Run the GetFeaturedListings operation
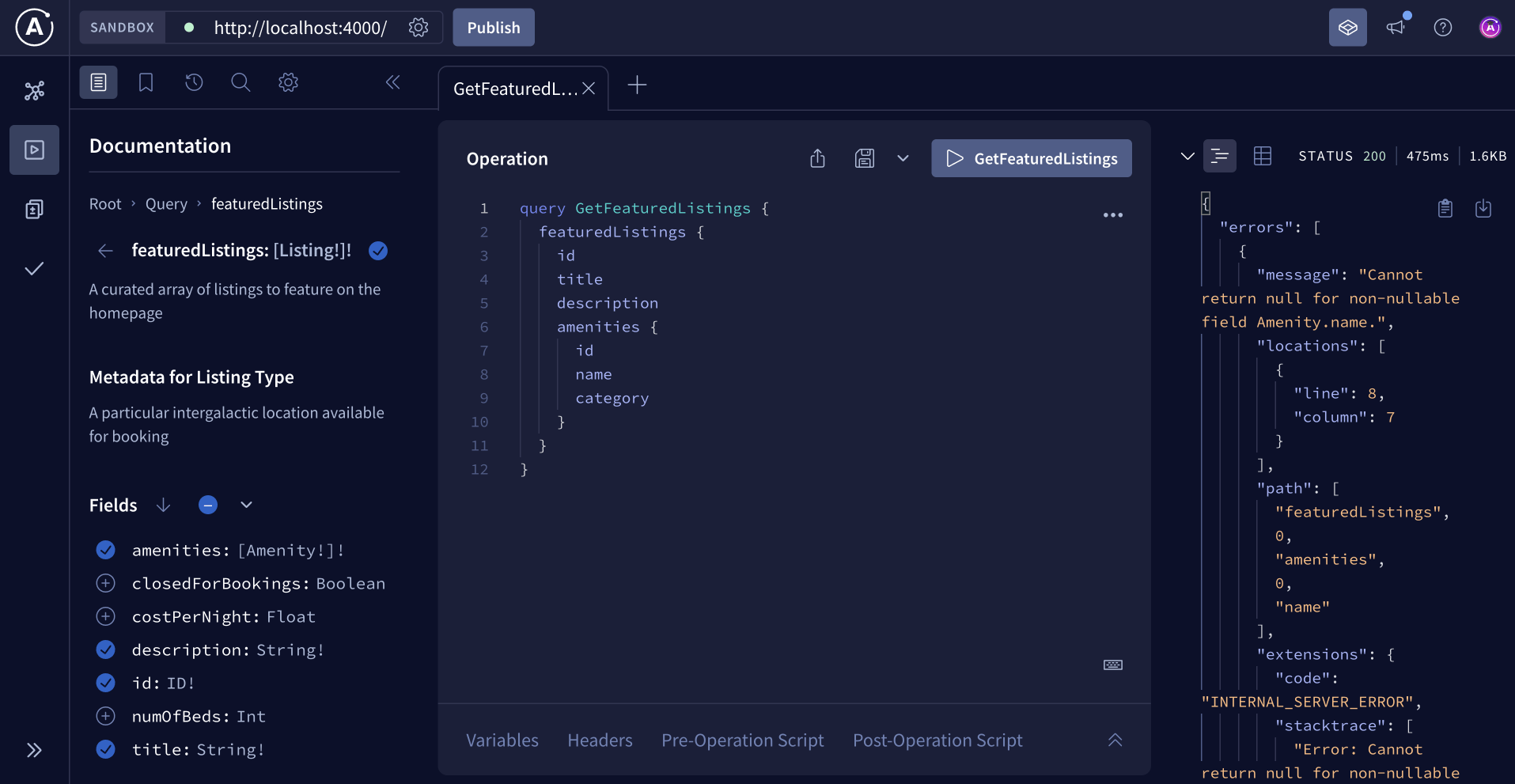Image resolution: width=1515 pixels, height=784 pixels. [x=1031, y=158]
